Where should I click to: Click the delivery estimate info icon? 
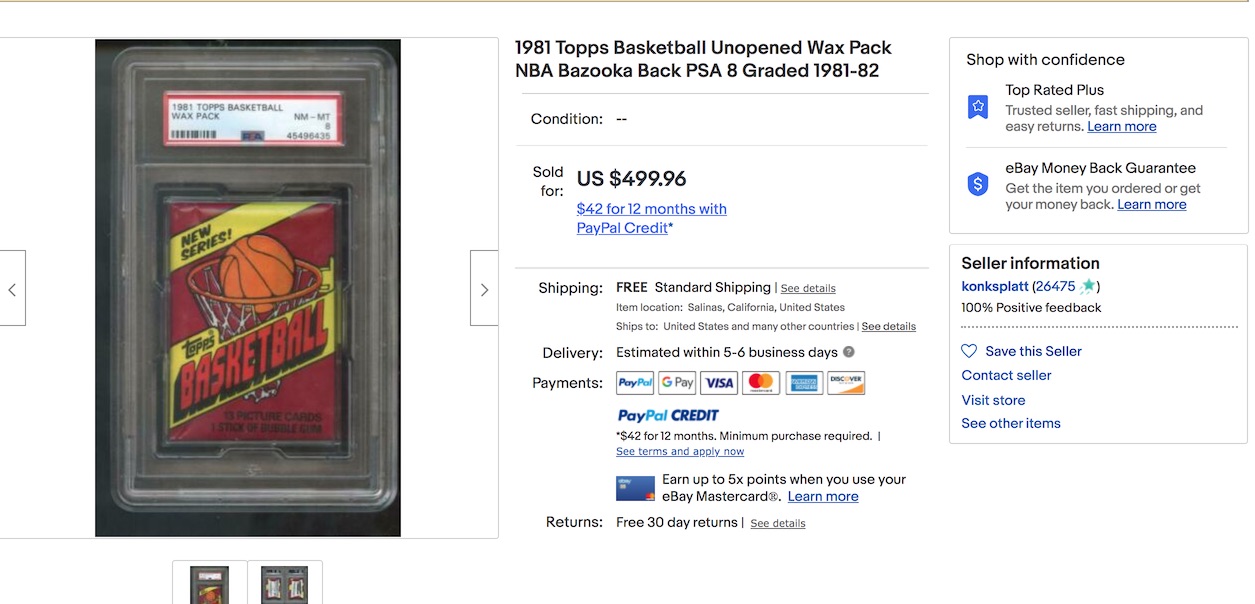coord(849,352)
